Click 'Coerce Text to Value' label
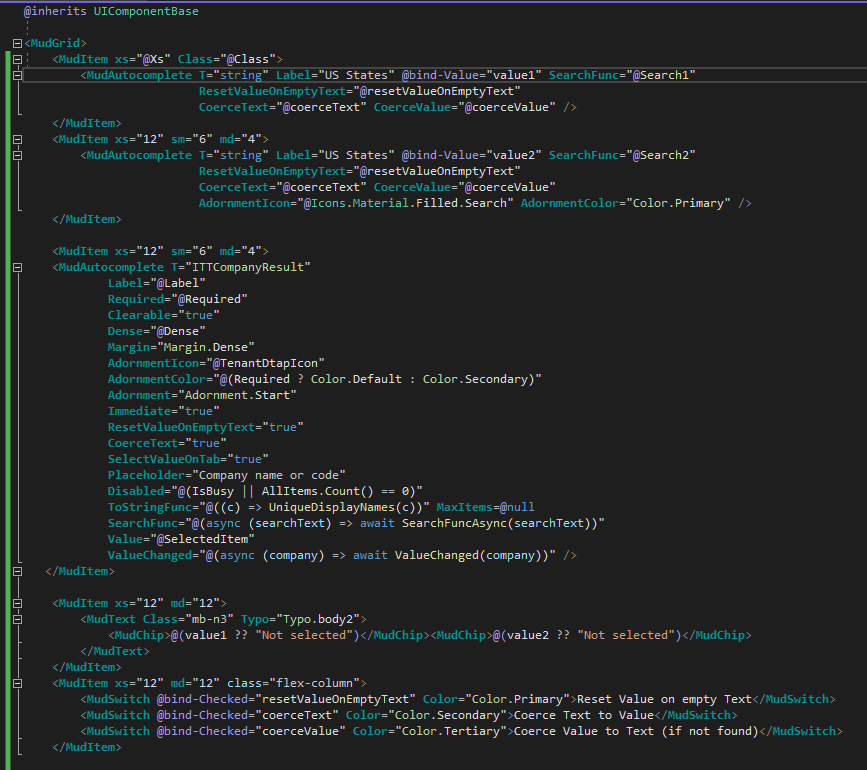 tap(584, 716)
